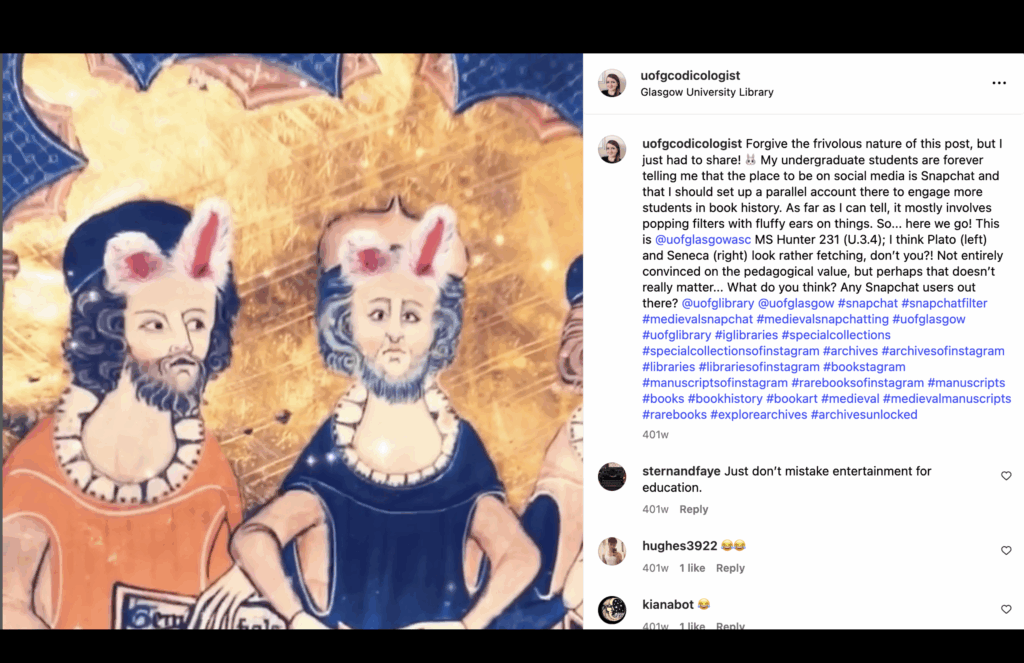This screenshot has width=1024, height=663.
Task: Open the Glasgow University Library location link
Action: coord(707,92)
